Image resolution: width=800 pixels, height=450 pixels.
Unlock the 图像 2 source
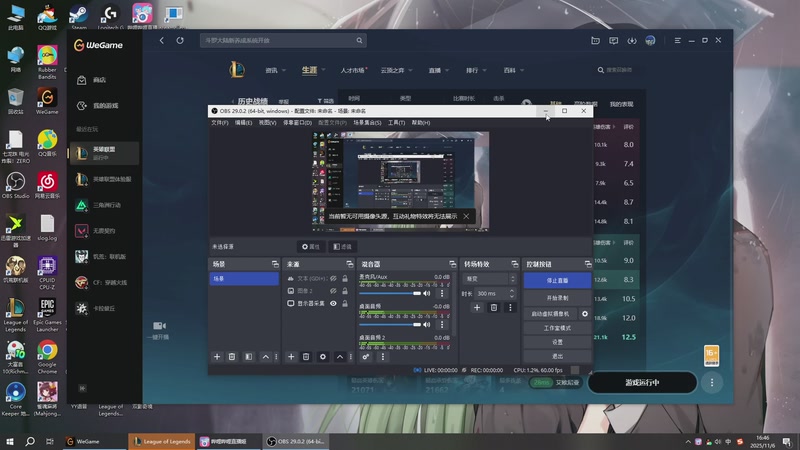click(x=345, y=291)
